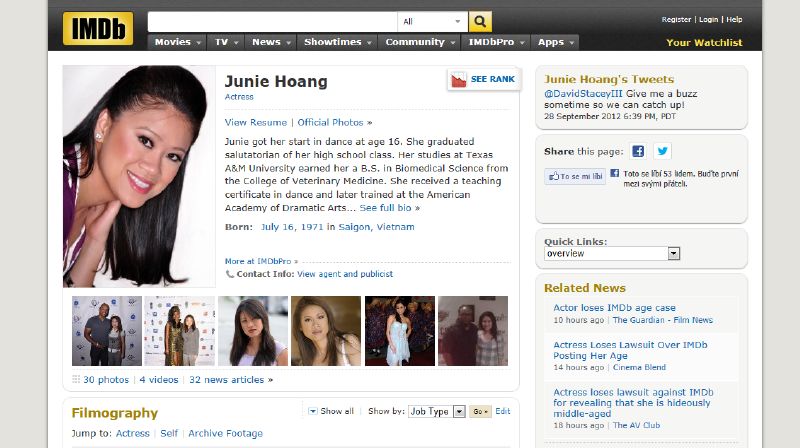
Task: Go to the IMDb logo home link
Action: pos(98,29)
